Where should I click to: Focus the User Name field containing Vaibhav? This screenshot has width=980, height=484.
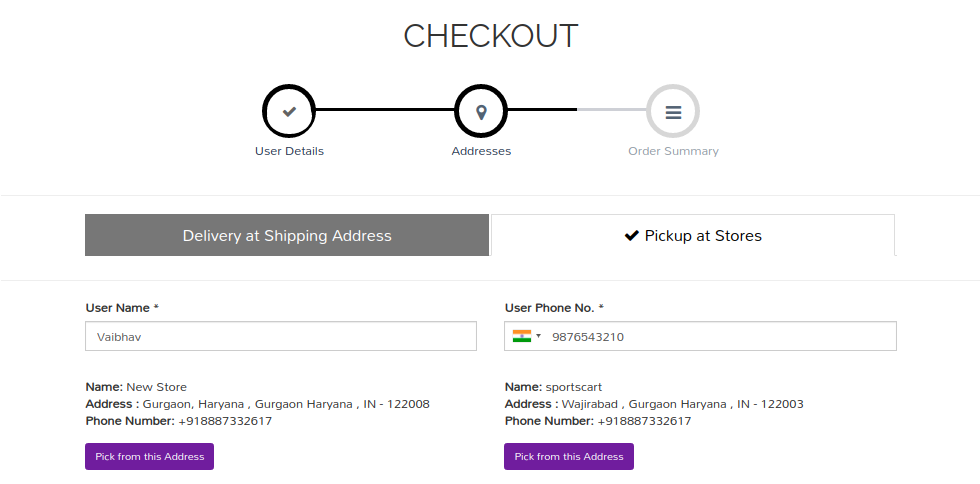click(x=281, y=336)
